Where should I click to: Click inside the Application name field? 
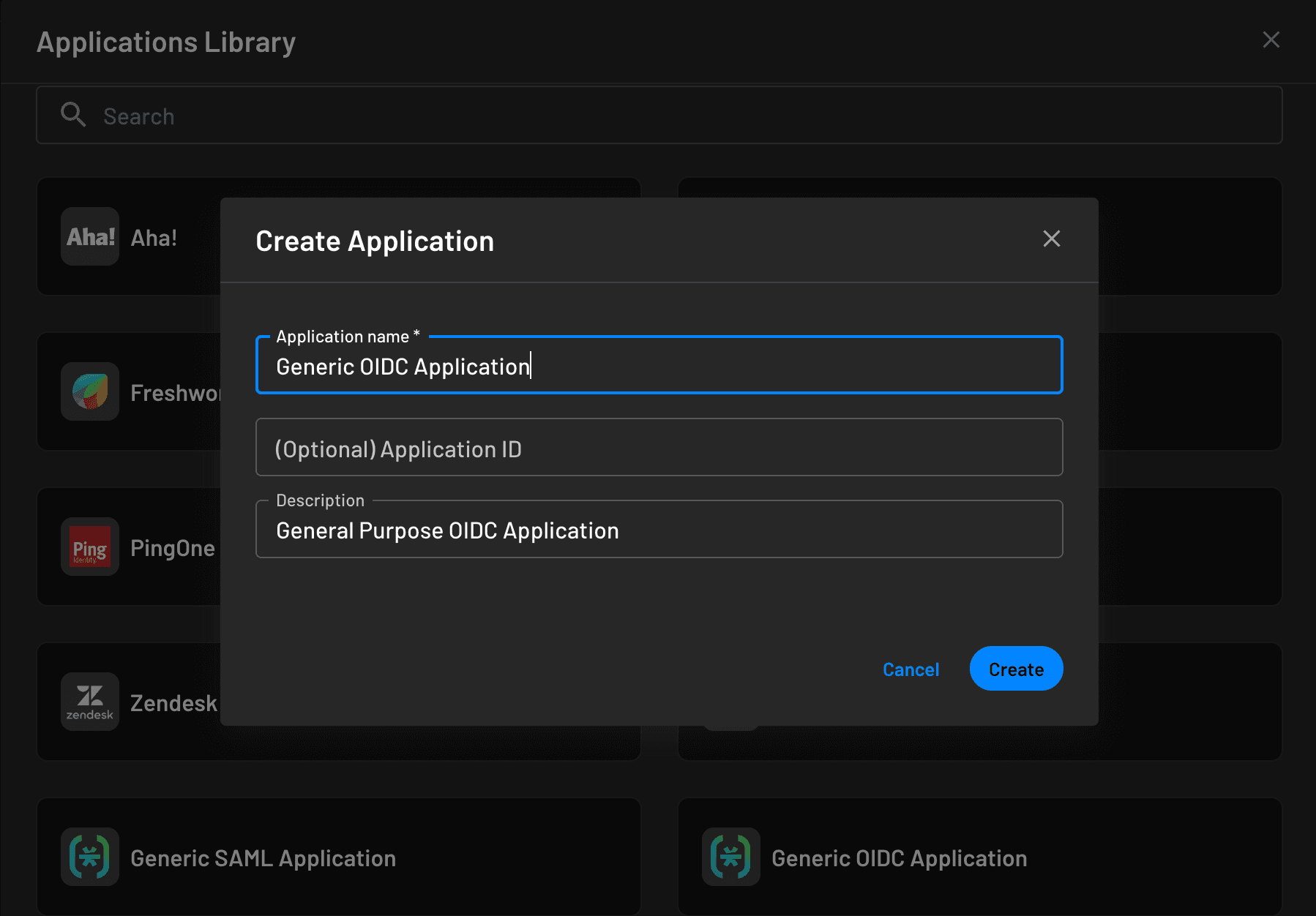pos(658,366)
